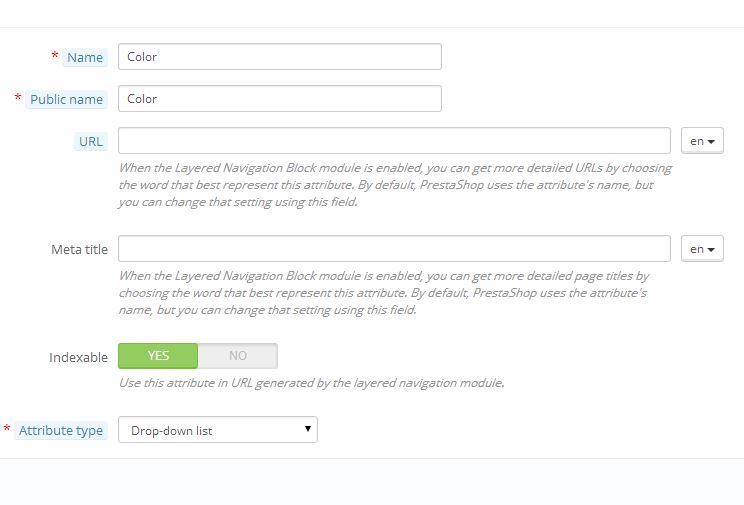Click the help text under Meta title
The width and height of the screenshot is (744, 505).
coord(394,293)
